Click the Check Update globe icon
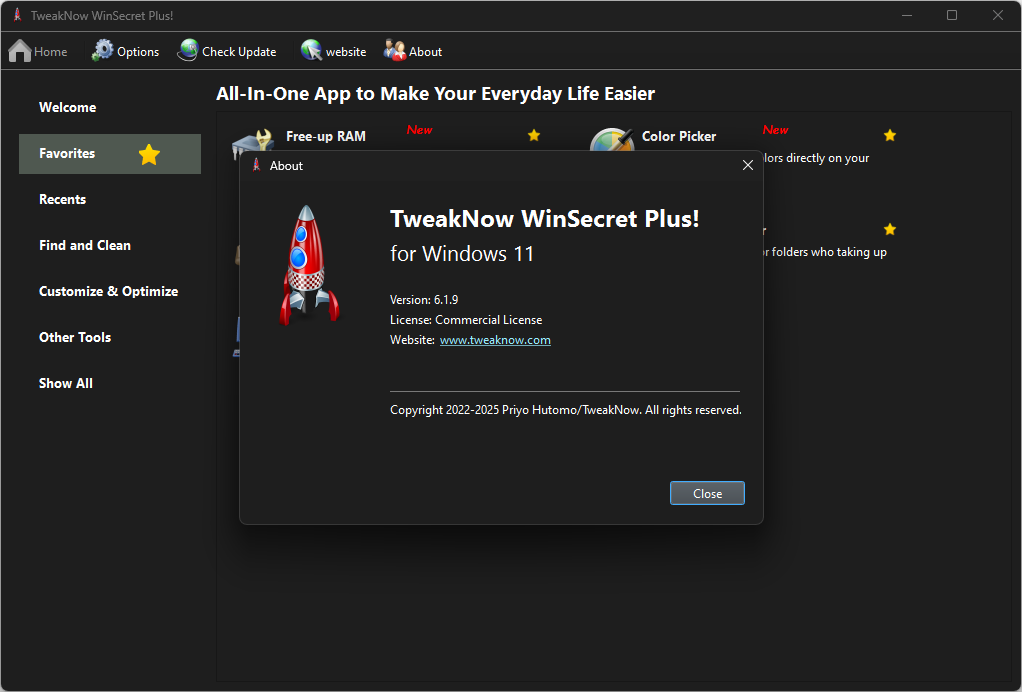This screenshot has height=692, width=1022. [x=188, y=50]
